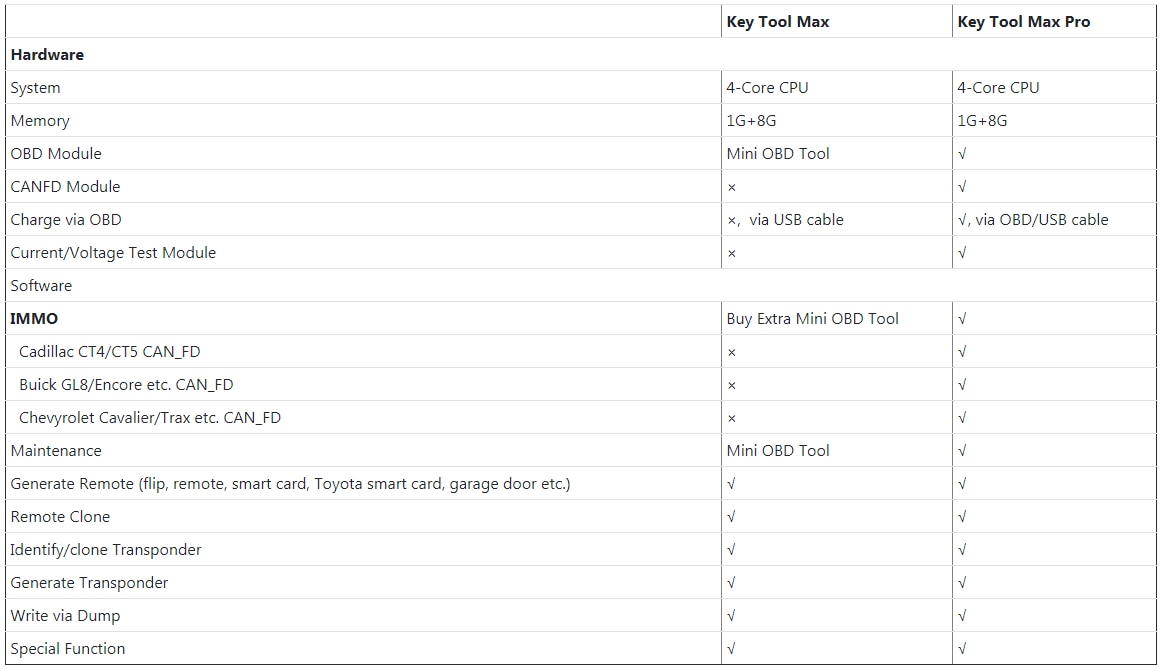The width and height of the screenshot is (1163, 671).
Task: Click the Key Tool Max Pro header
Action: pyautogui.click(x=1023, y=22)
